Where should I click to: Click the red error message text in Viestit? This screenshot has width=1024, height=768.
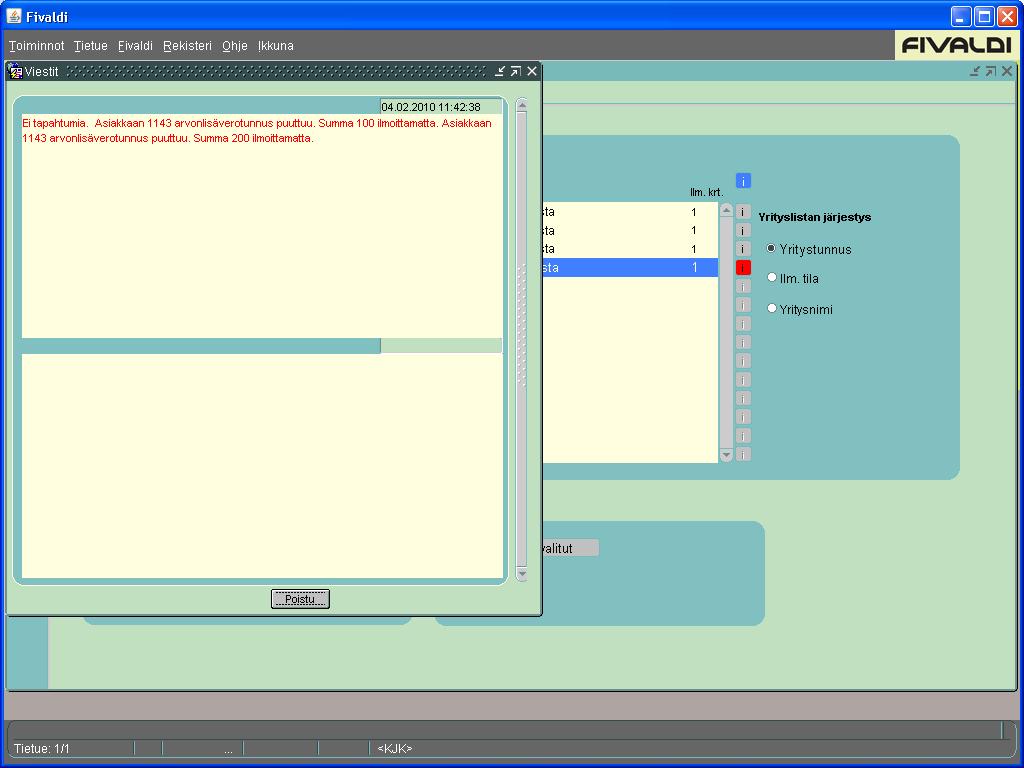click(x=257, y=131)
